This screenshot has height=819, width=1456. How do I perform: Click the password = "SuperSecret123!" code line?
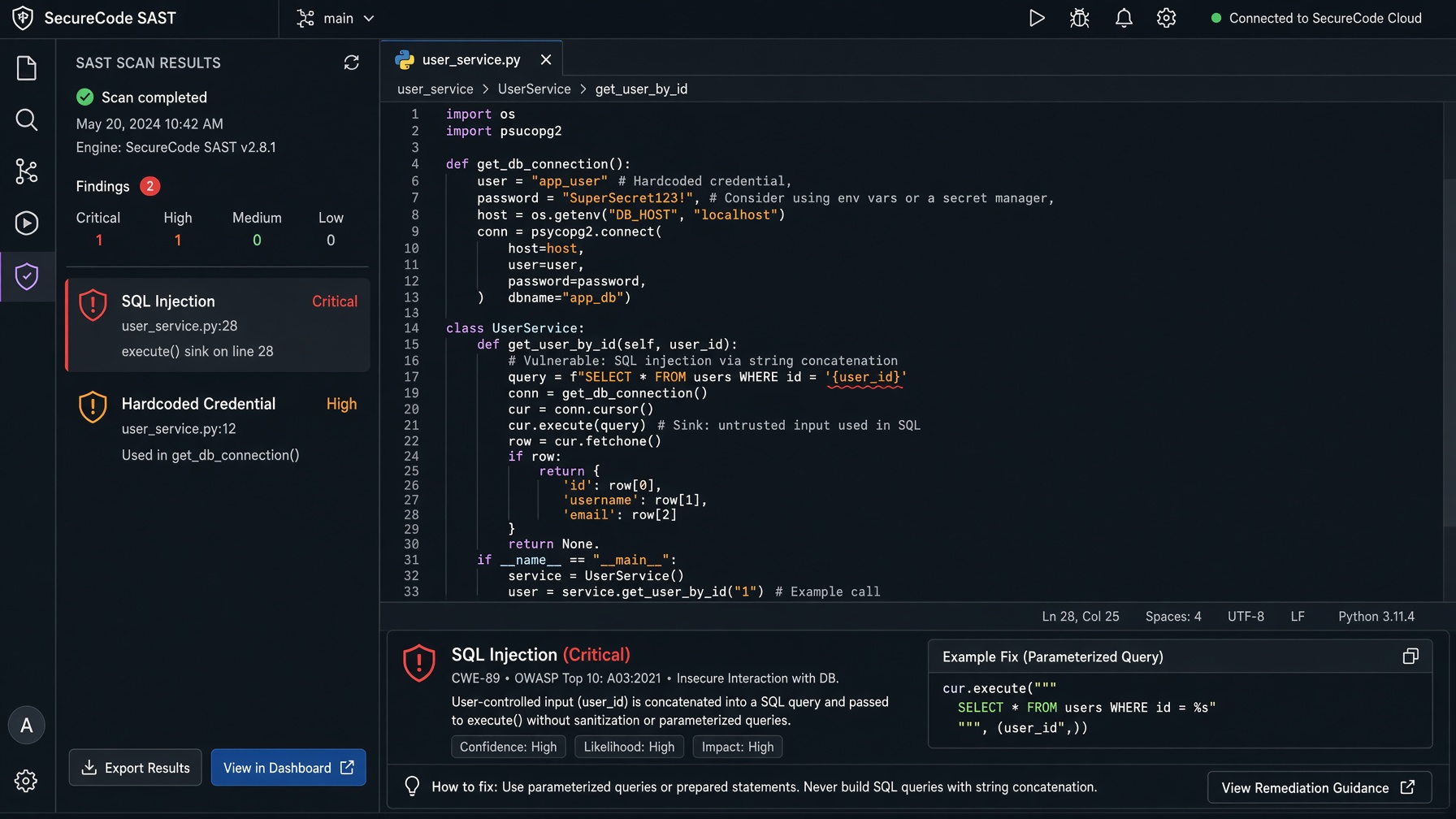click(765, 198)
